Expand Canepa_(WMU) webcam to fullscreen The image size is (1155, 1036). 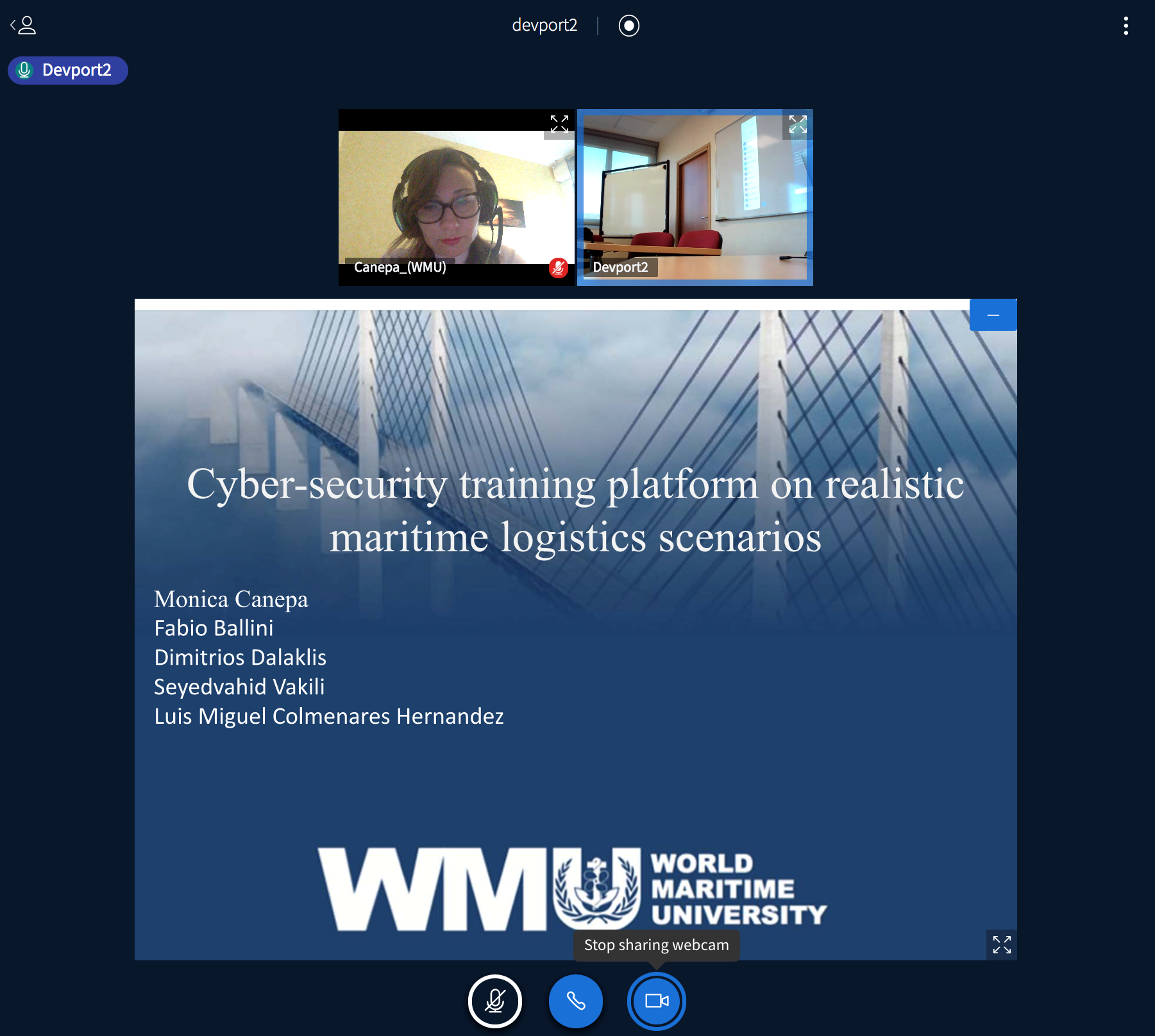[x=559, y=124]
